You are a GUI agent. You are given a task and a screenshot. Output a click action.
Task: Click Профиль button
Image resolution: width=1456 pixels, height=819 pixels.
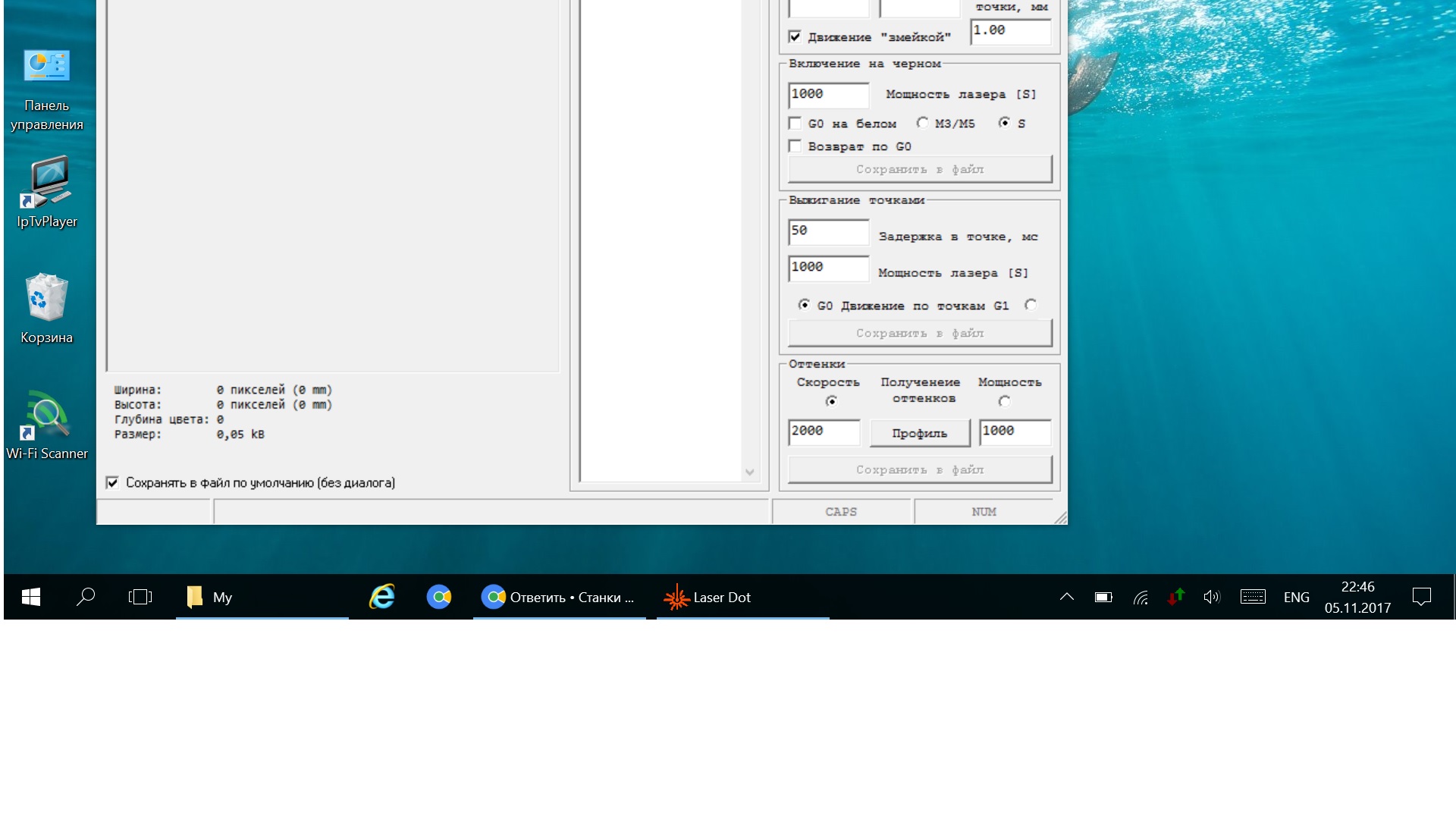tap(919, 433)
